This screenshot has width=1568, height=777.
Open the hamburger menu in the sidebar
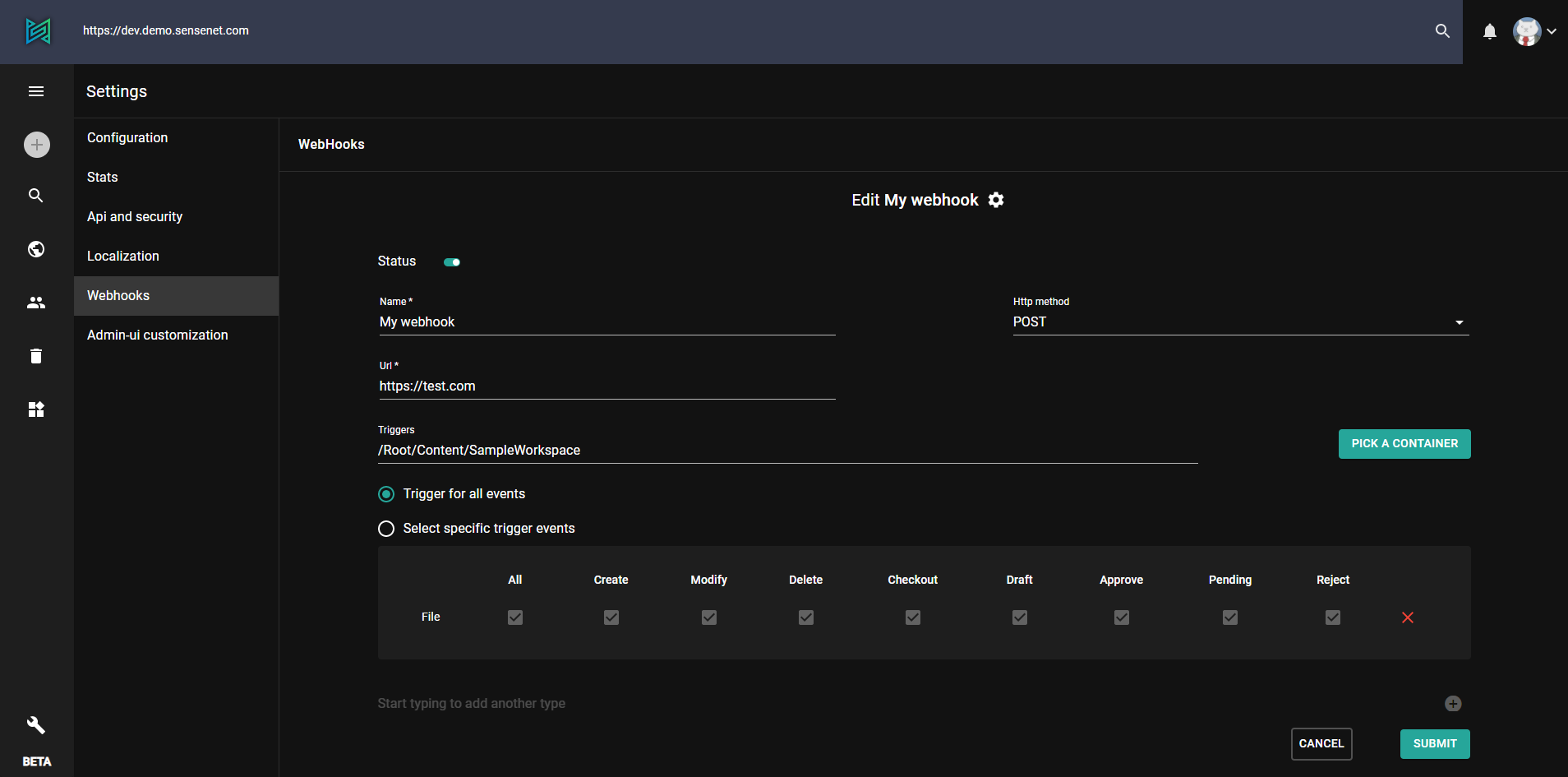(x=36, y=91)
